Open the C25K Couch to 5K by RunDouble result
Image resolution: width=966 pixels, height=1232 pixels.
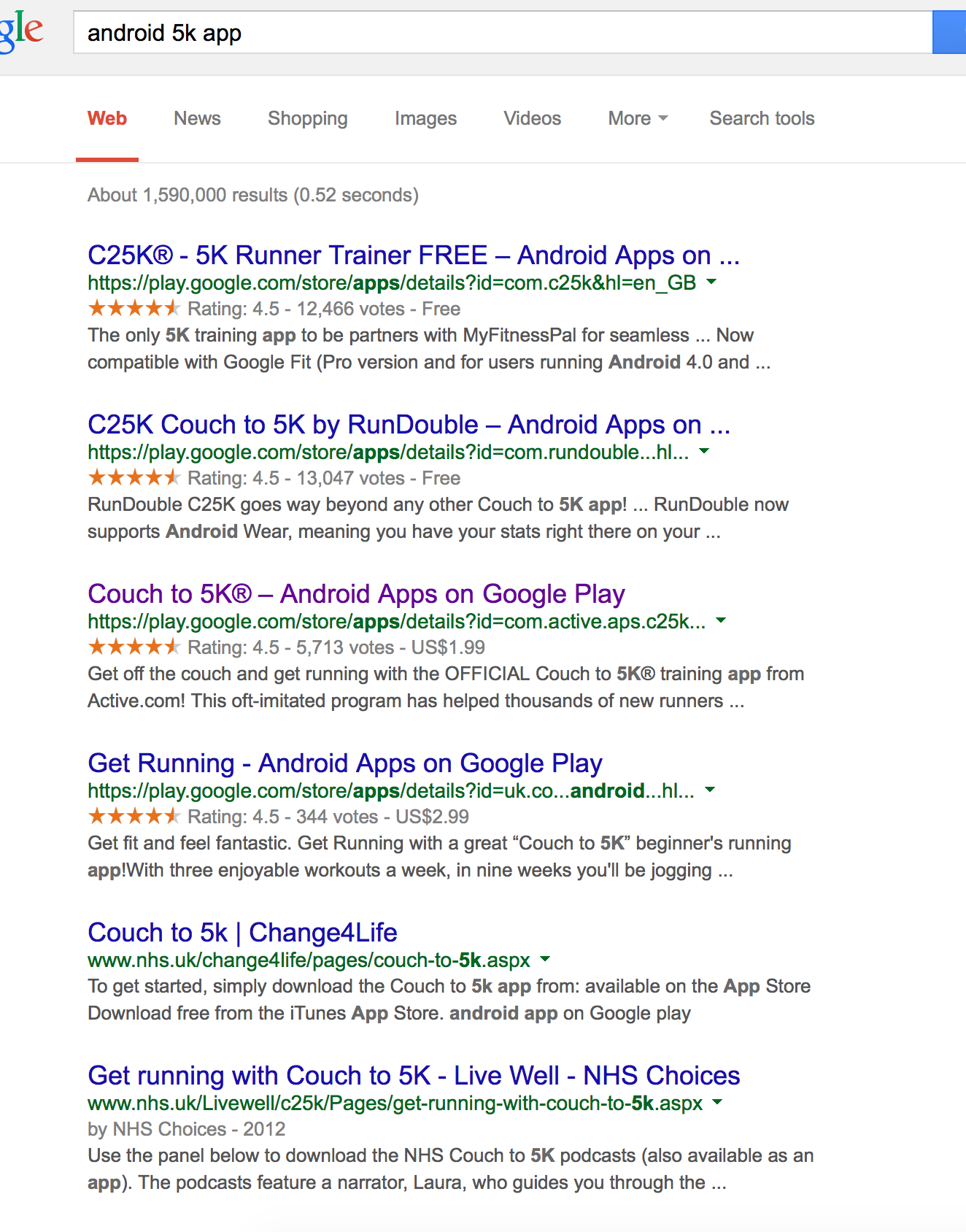(409, 425)
